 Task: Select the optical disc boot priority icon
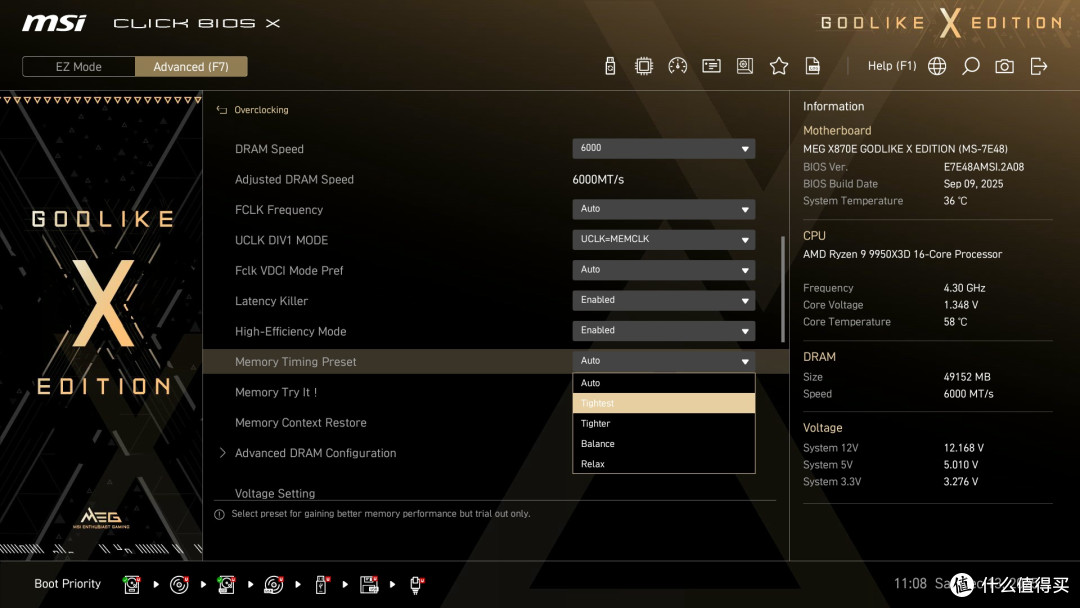pyautogui.click(x=179, y=585)
